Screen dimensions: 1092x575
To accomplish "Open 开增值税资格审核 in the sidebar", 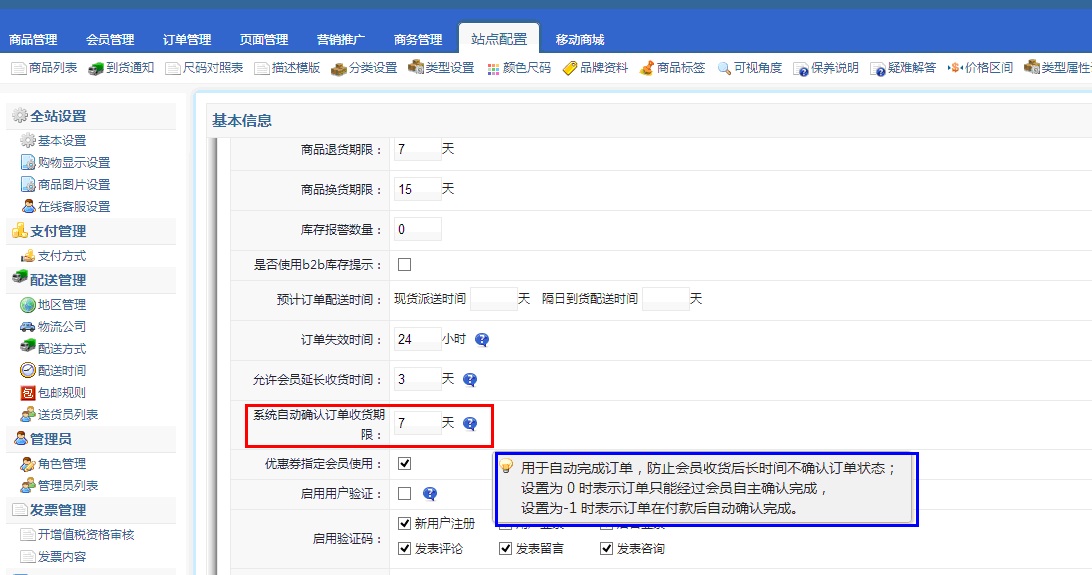I will [77, 535].
